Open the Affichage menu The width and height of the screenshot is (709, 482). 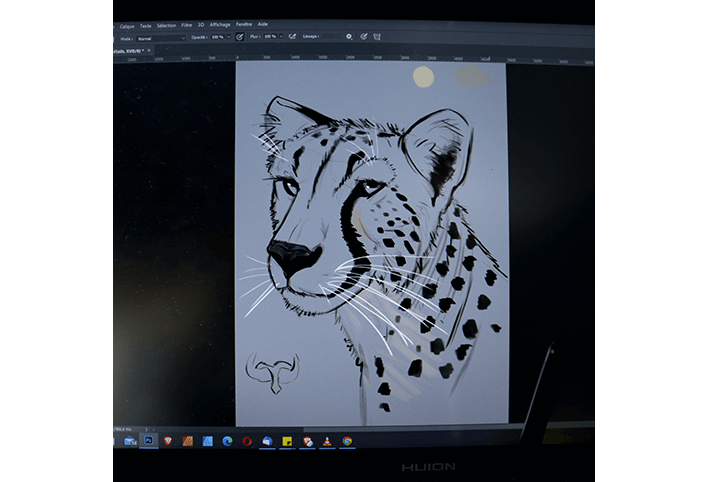220,24
